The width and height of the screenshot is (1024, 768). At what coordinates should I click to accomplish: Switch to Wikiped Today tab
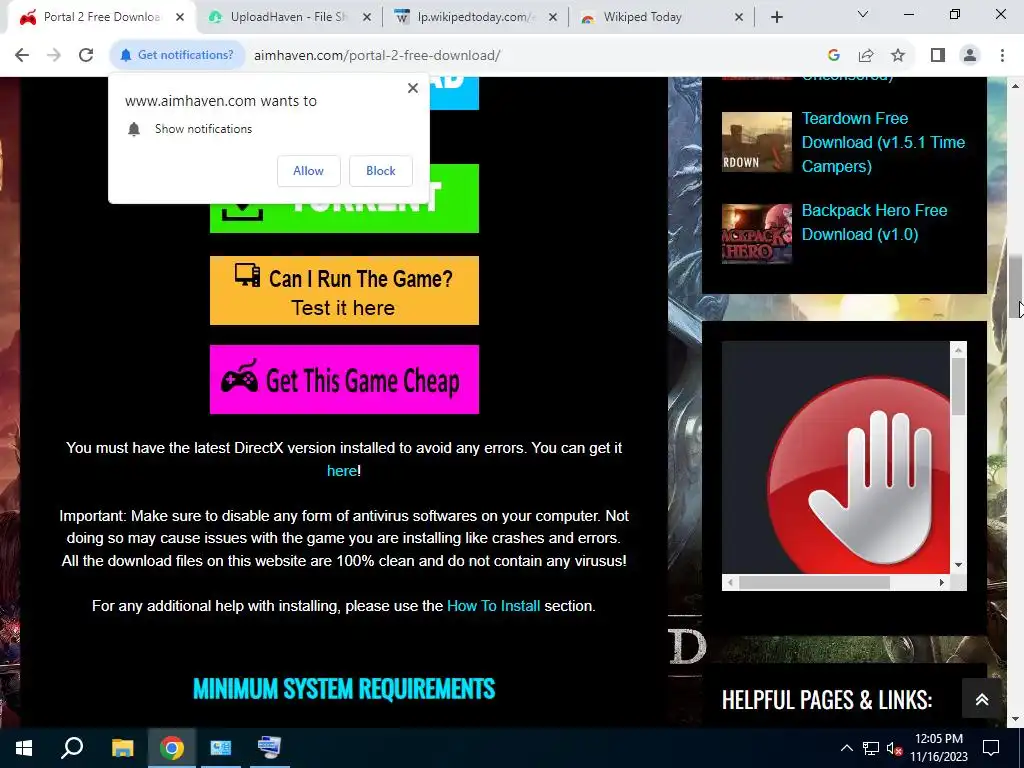[x=661, y=18]
